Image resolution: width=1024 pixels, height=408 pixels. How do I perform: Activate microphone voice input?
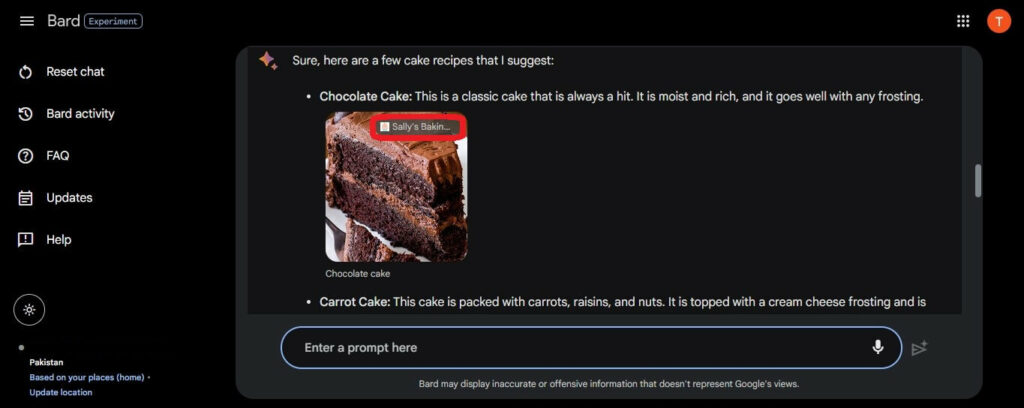click(878, 347)
